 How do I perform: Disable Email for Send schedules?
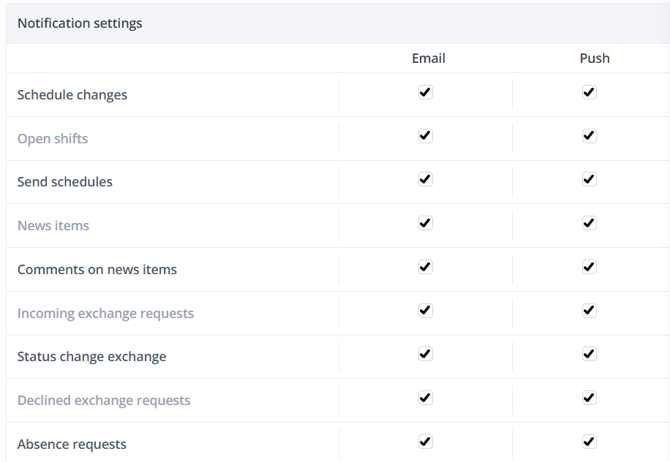(425, 179)
